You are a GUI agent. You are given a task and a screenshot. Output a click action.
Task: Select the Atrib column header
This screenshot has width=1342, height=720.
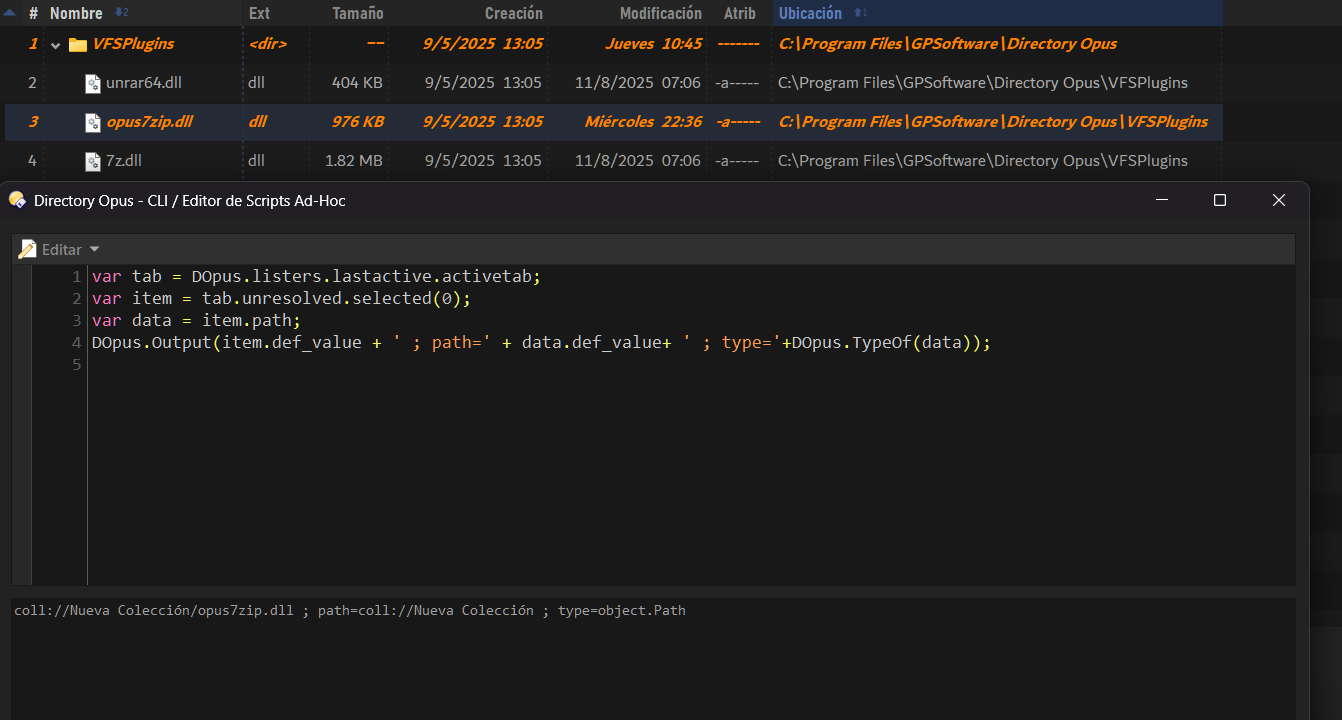pos(739,13)
